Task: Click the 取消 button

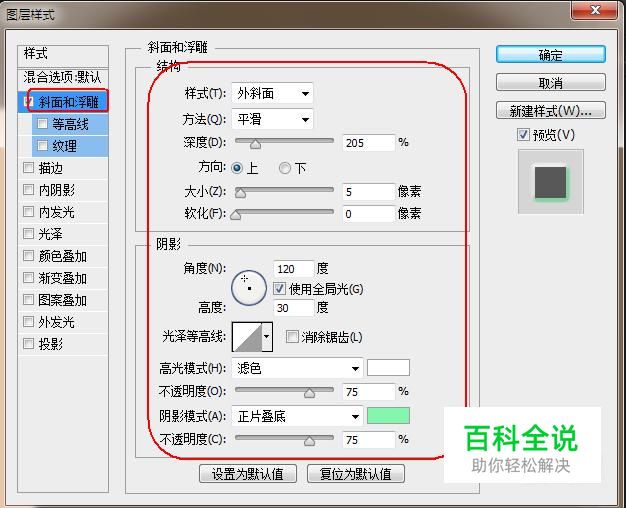Action: [551, 82]
